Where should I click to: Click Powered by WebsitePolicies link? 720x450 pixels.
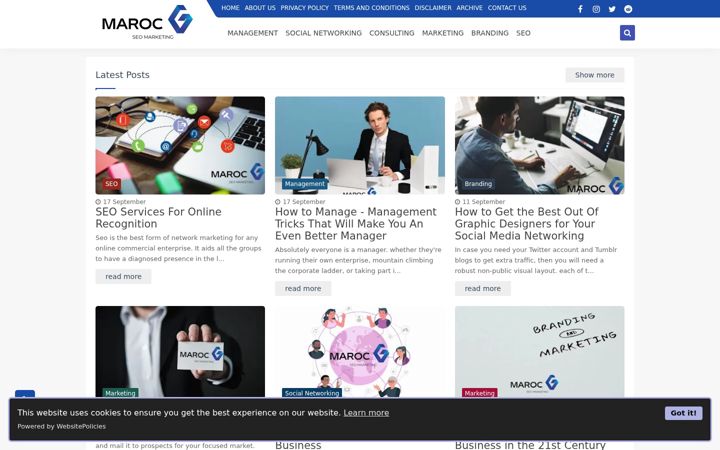click(x=62, y=426)
